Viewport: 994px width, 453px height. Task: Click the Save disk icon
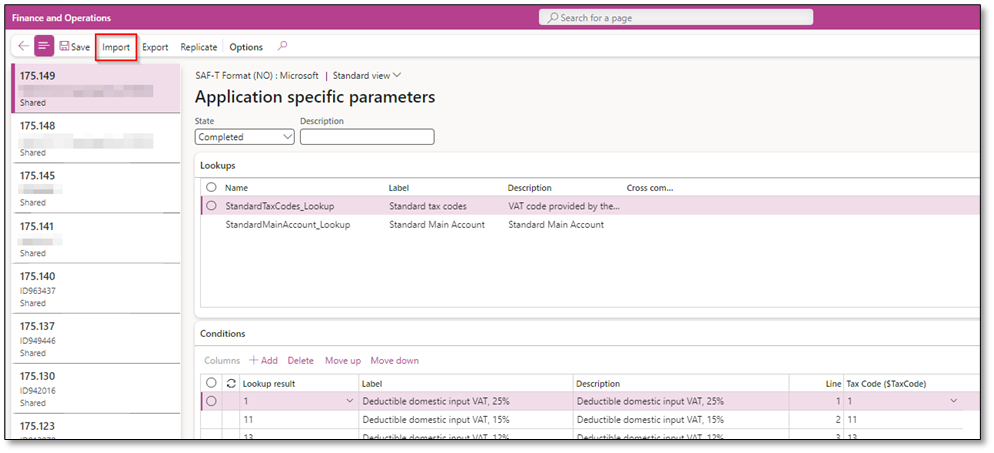pyautogui.click(x=65, y=47)
